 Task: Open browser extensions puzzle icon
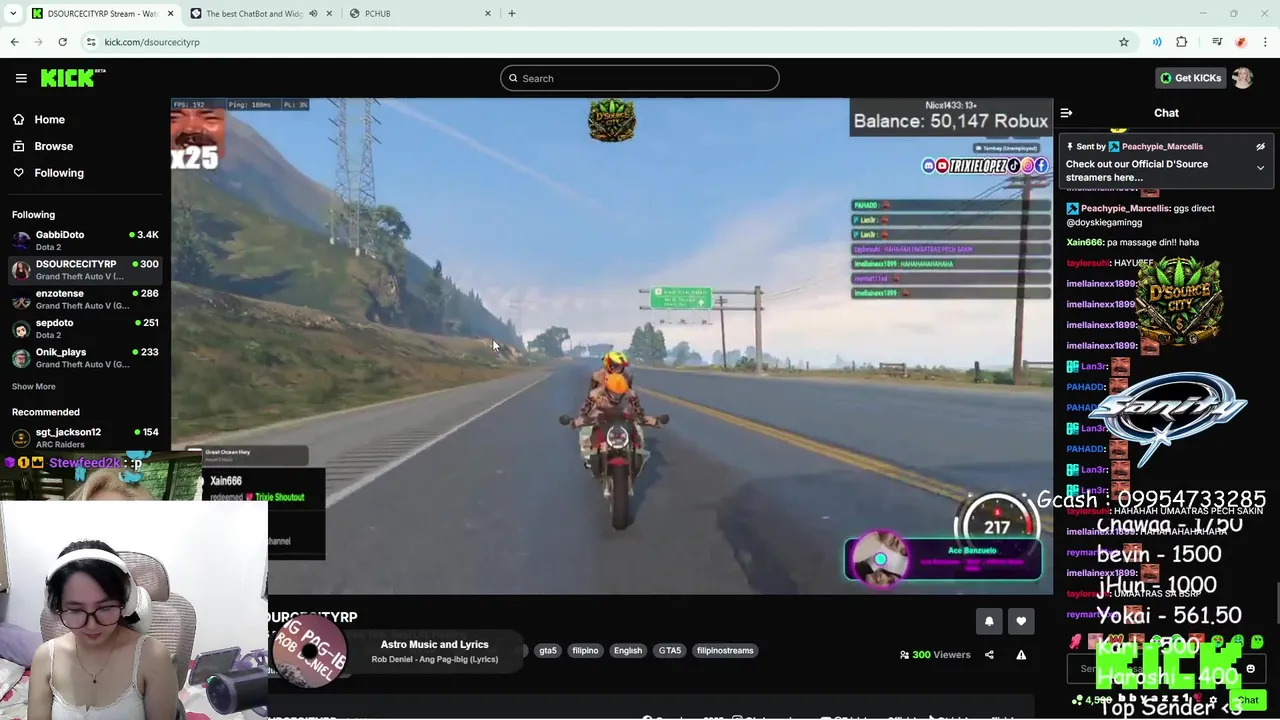tap(1182, 42)
